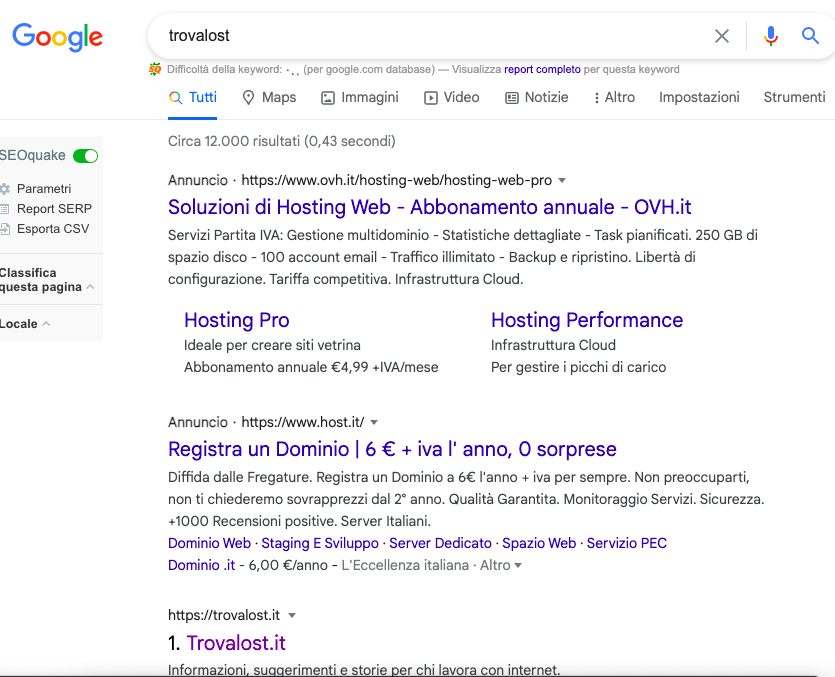Click Report SERP in SEOquake panel

[54, 209]
